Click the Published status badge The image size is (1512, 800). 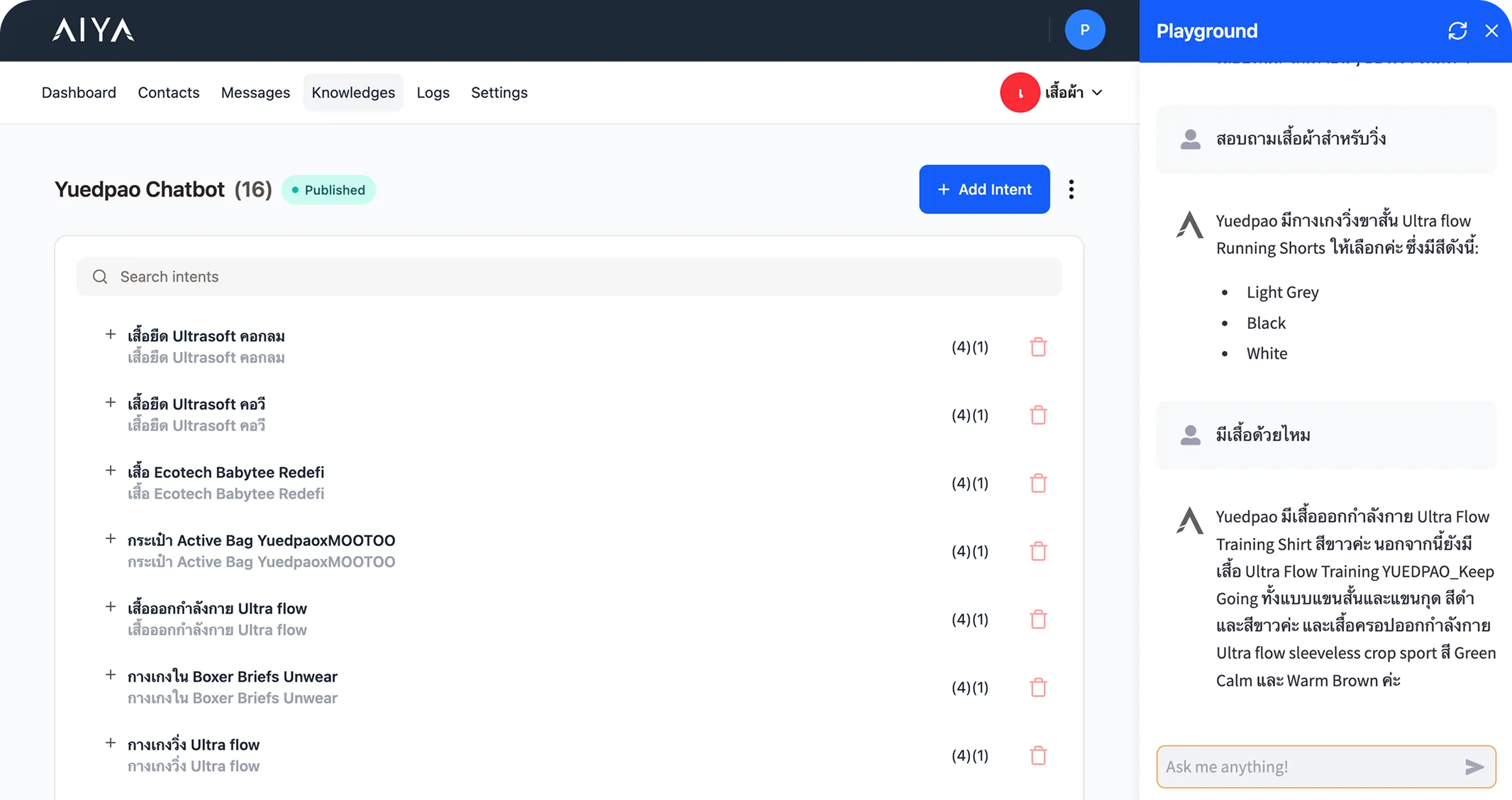tap(328, 189)
